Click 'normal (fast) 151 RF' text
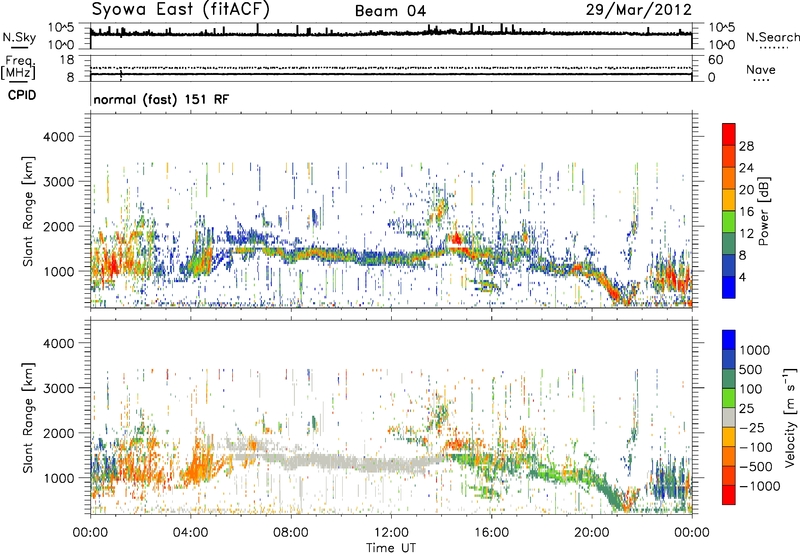Screen dimensions: 800x554 [x=161, y=99]
